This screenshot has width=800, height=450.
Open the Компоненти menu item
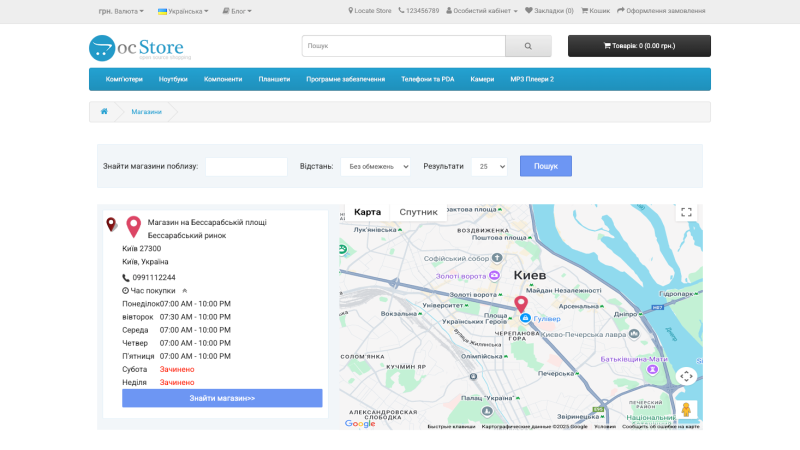click(223, 79)
